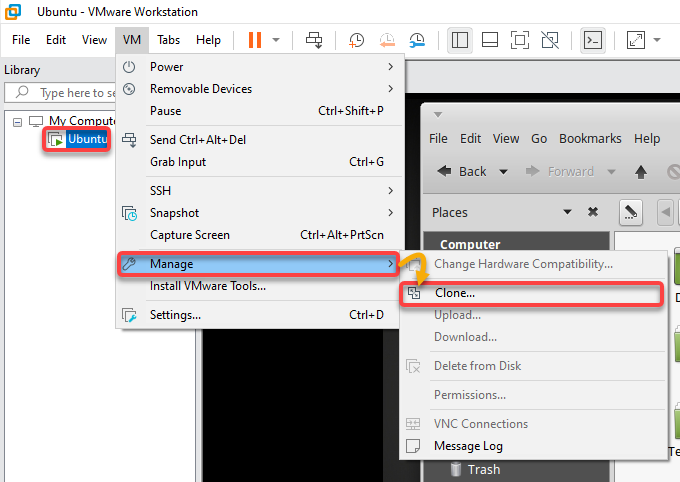The image size is (680, 482).
Task: Open the Back history dropdown arrow
Action: pyautogui.click(x=503, y=172)
